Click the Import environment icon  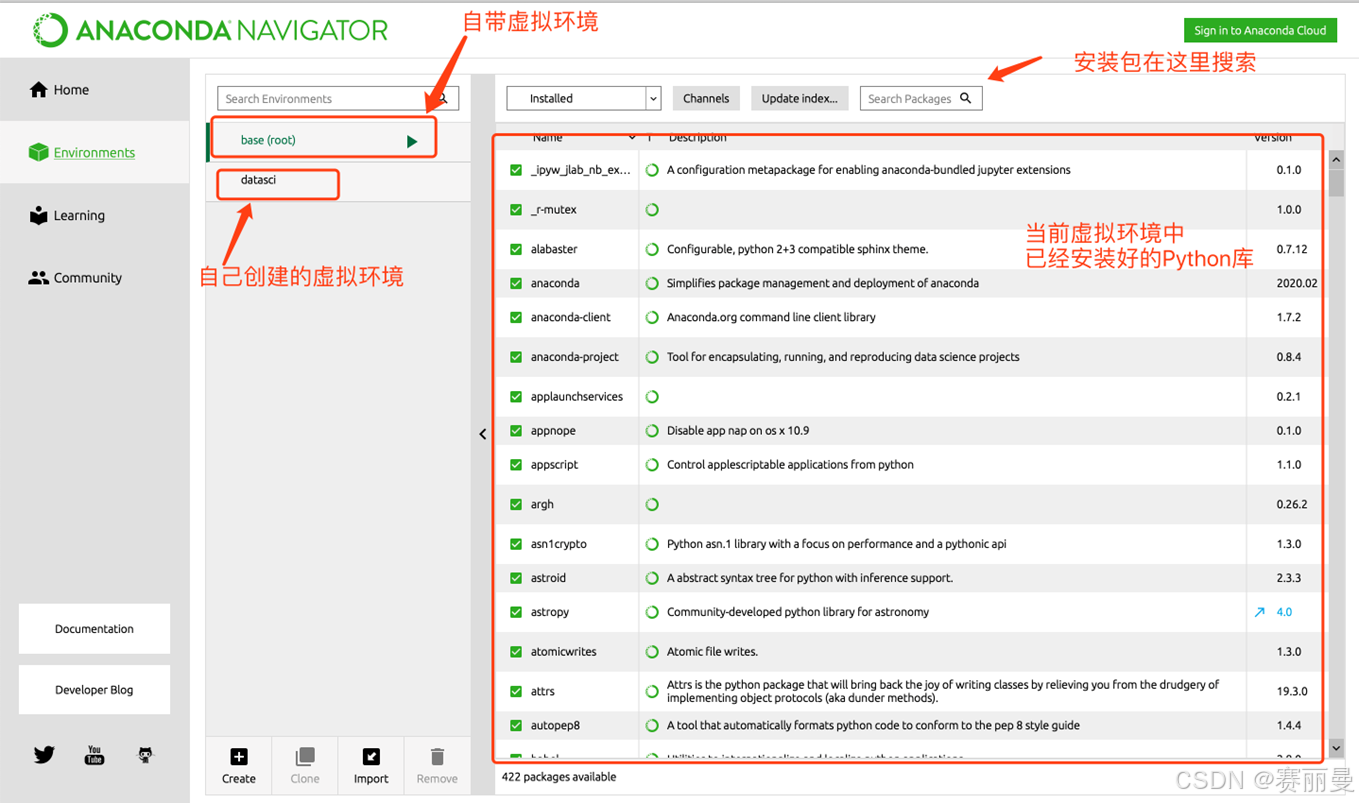(371, 757)
